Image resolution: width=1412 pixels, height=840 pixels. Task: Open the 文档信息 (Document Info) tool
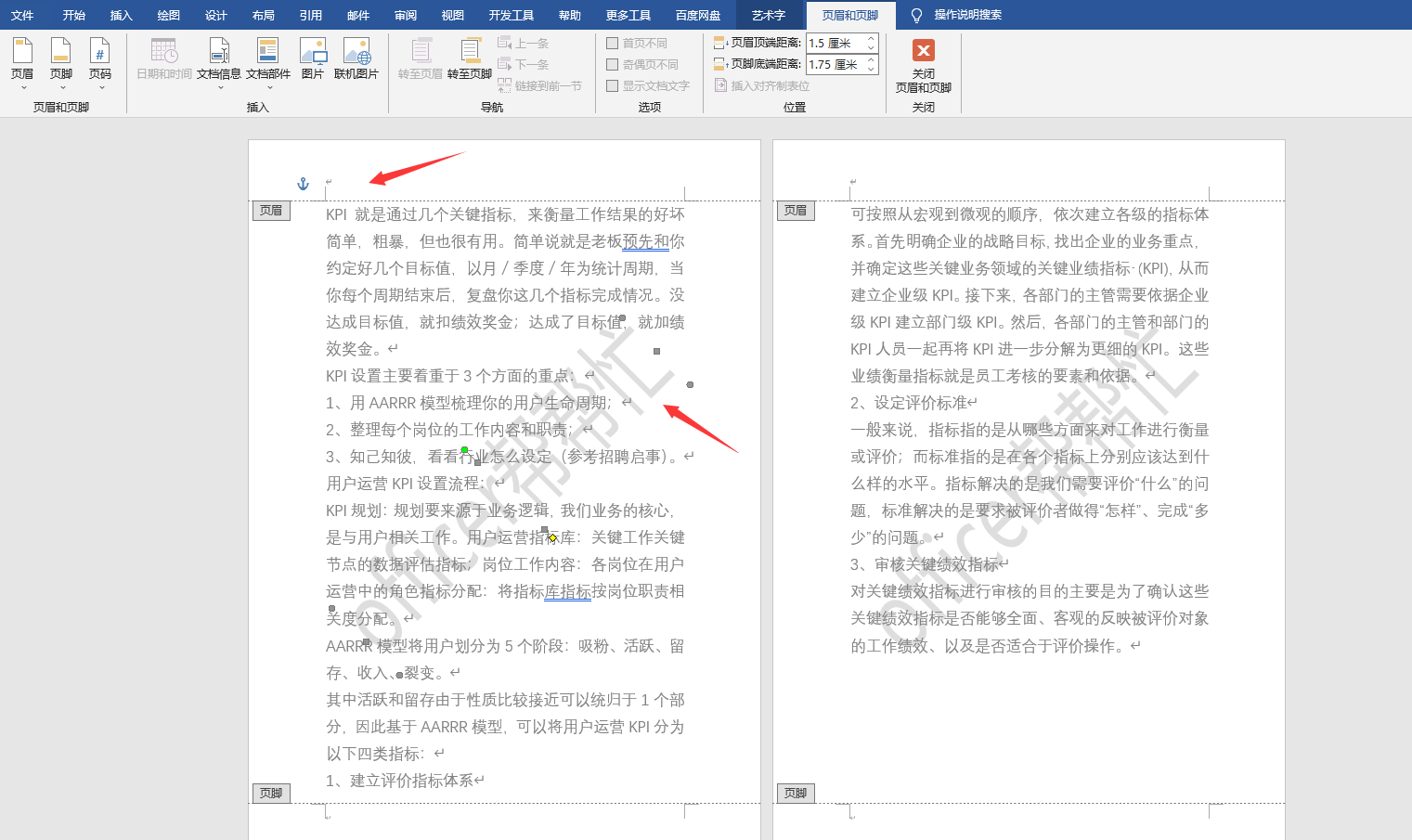[220, 58]
